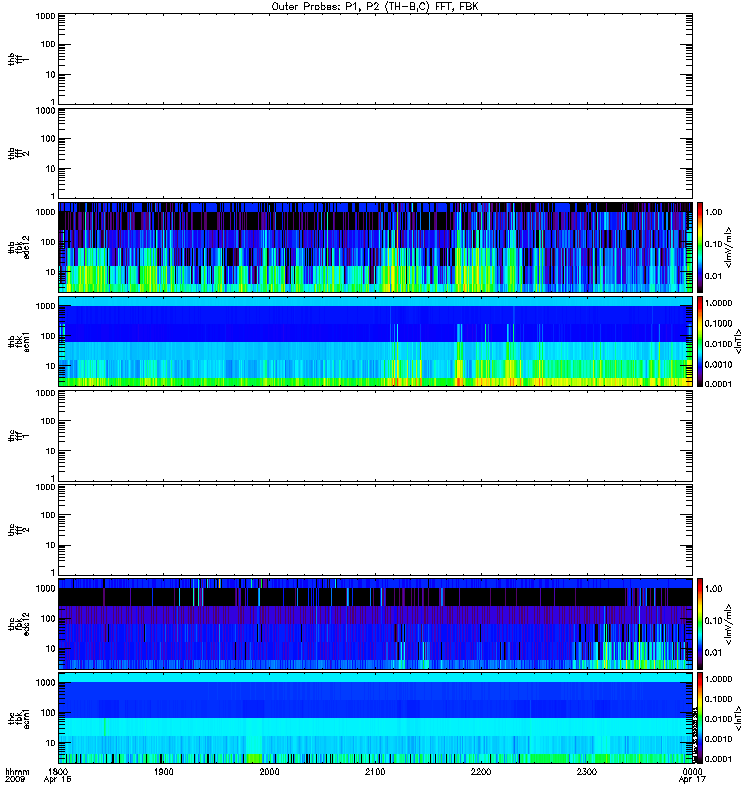Viewport: 750px width, 800px height.
Task: Click the 'thb fff 2' vertical panel label
Action: pos(18,154)
